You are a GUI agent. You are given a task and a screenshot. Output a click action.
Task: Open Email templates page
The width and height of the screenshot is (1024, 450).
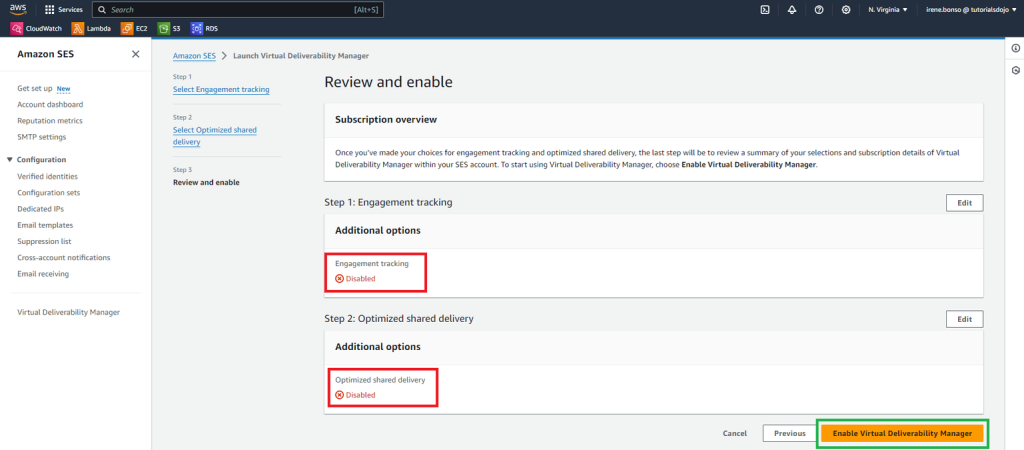[x=45, y=225]
